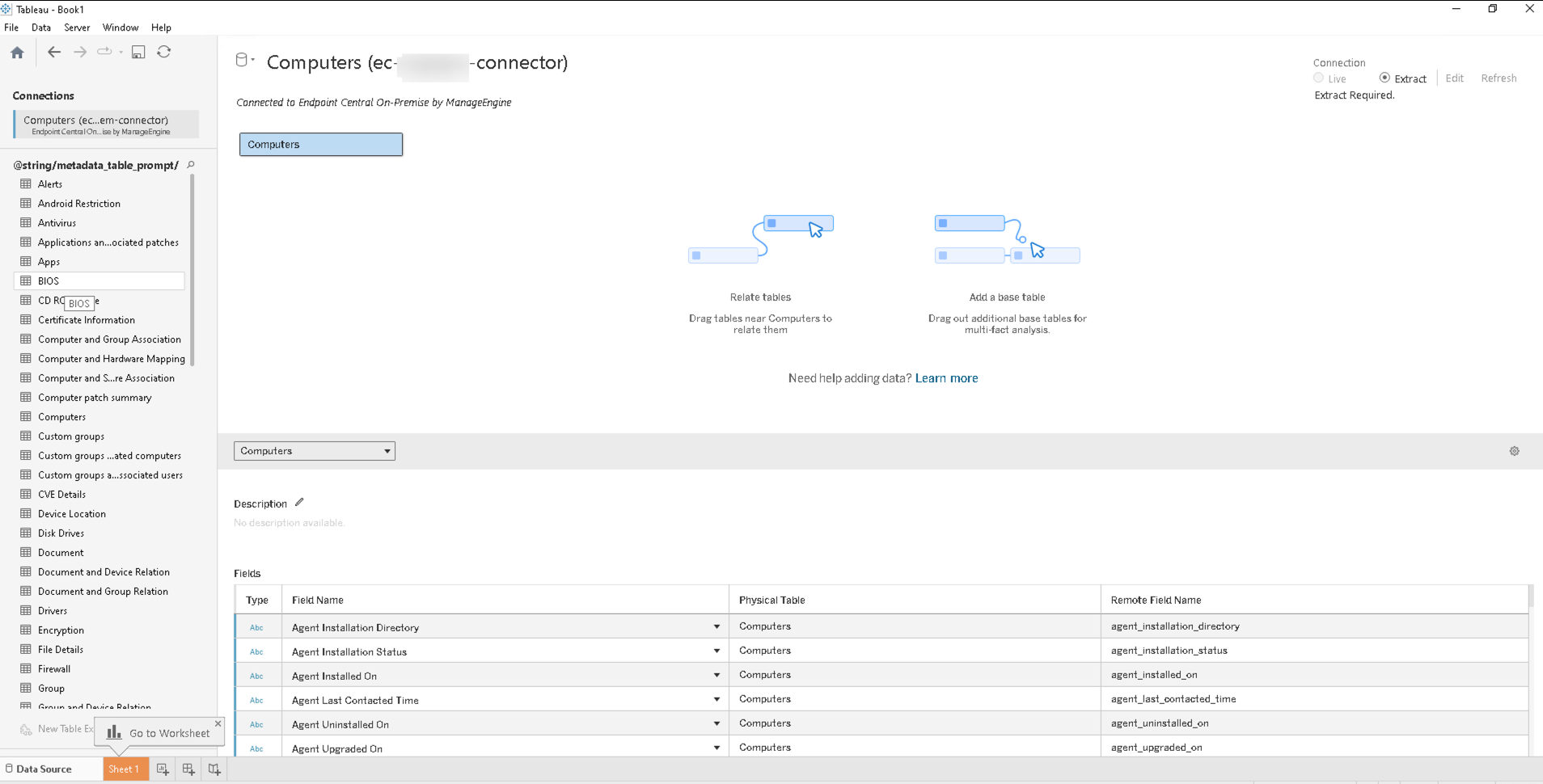Open the data source cylinder dropdown
Screen dimensions: 1543x784
coord(244,60)
